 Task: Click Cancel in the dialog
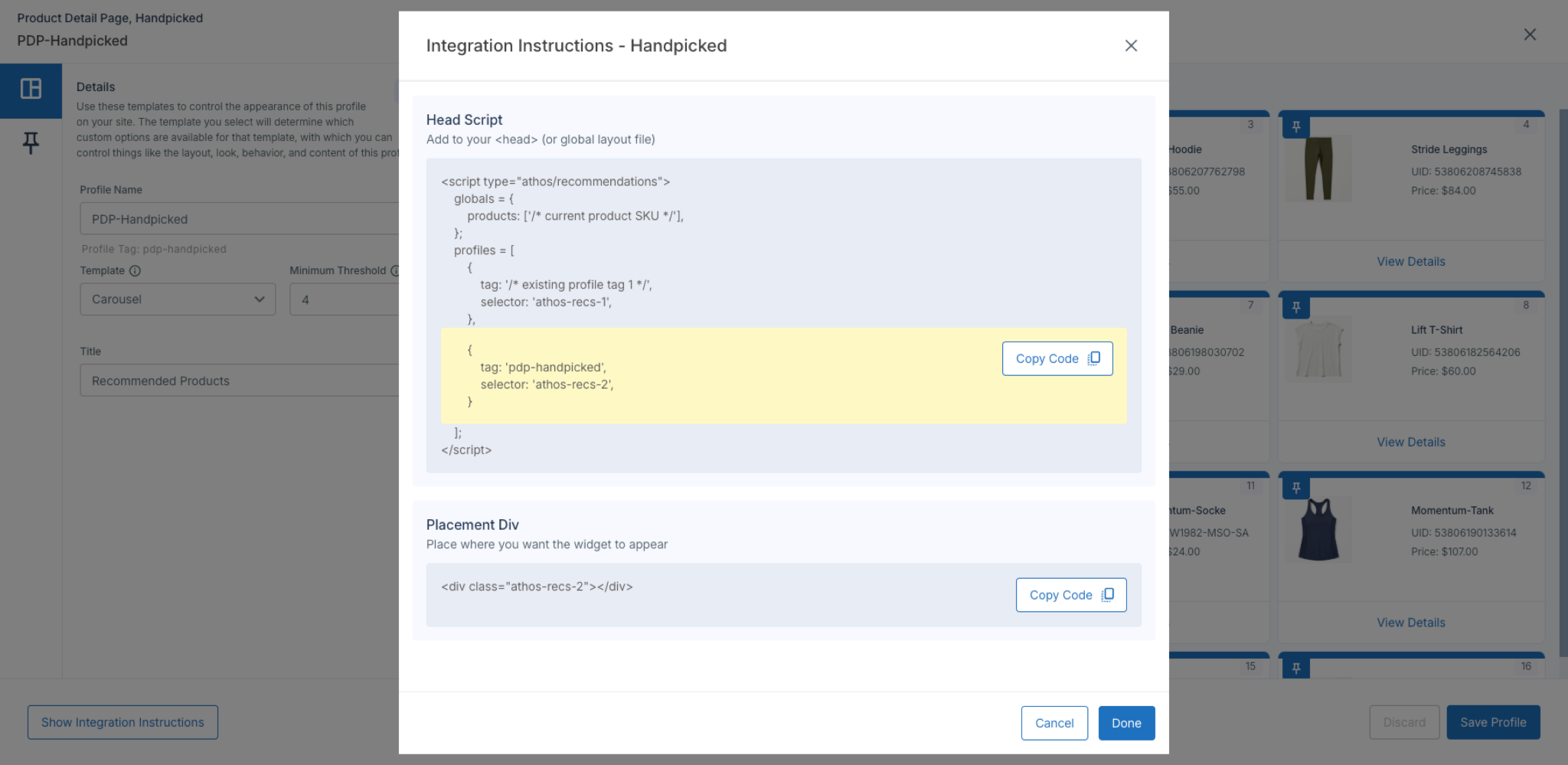[1054, 723]
